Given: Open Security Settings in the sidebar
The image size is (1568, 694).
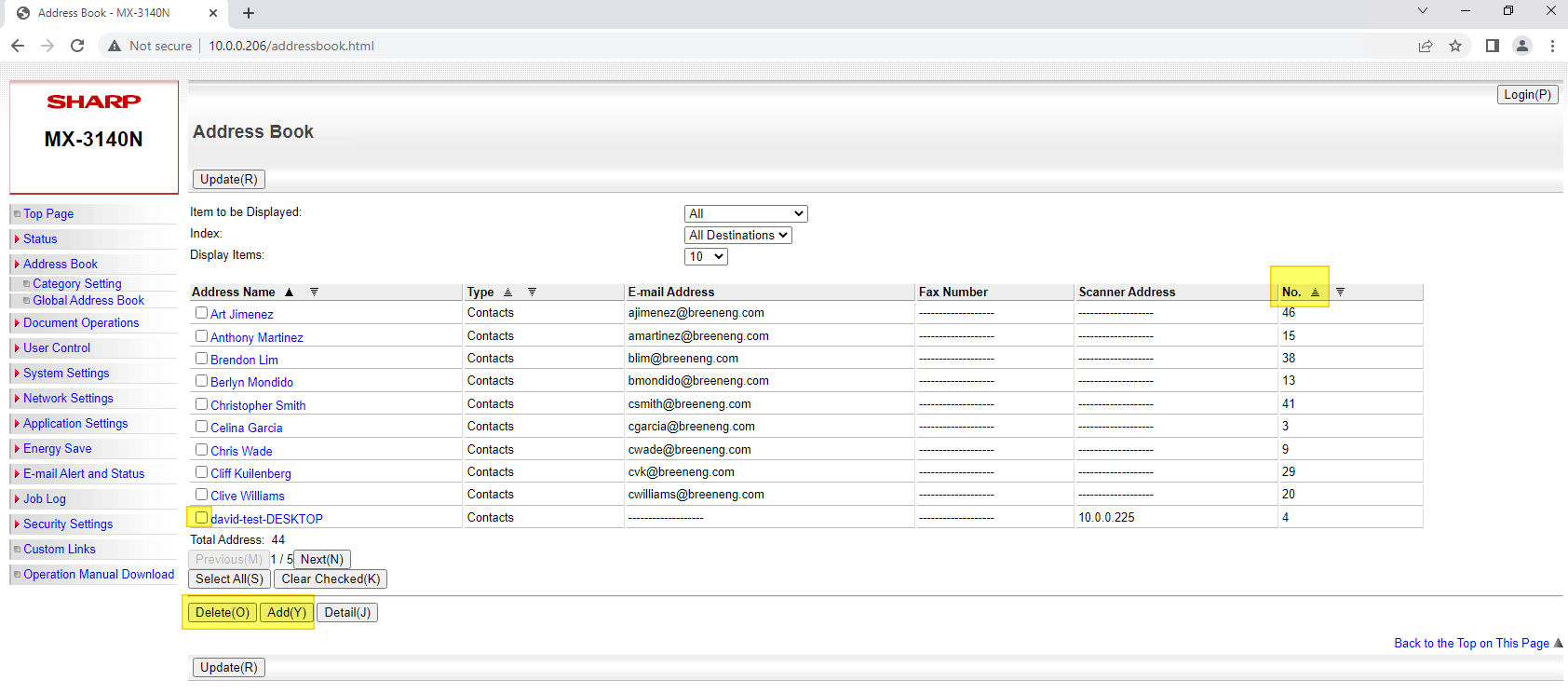Looking at the screenshot, I should tap(68, 524).
